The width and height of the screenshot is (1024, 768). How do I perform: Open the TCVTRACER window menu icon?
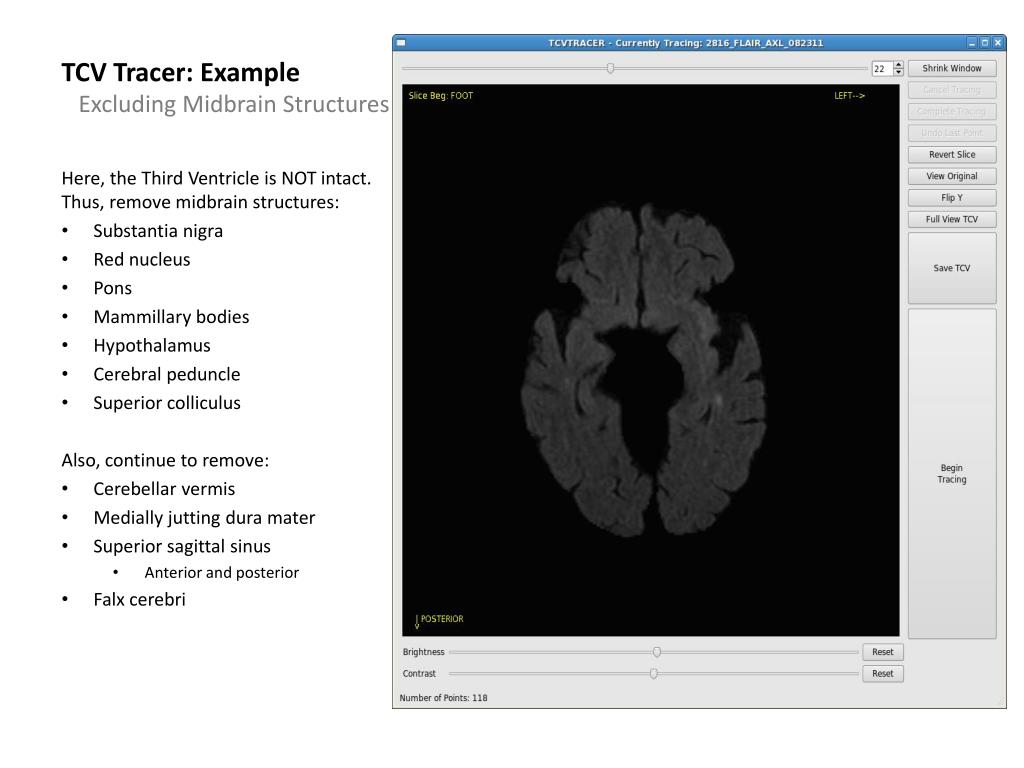[x=401, y=43]
